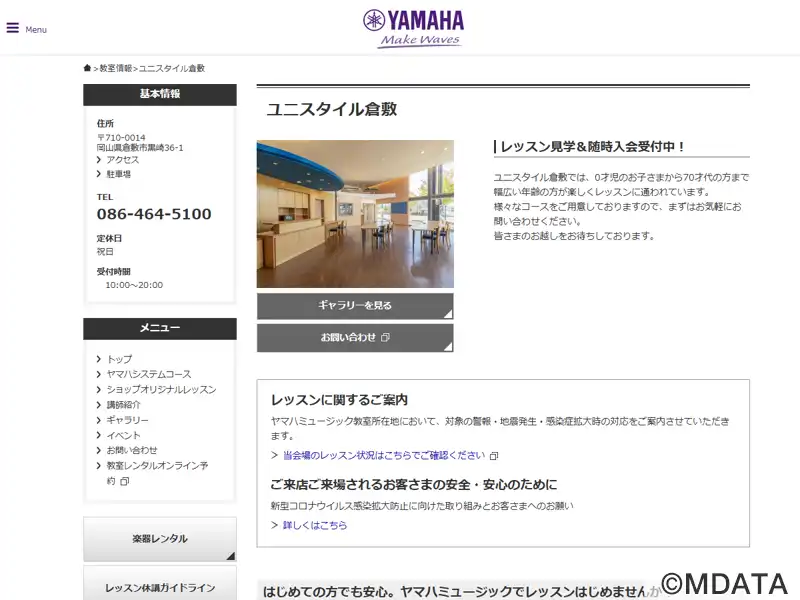
Task: Select トップ in the sidebar menu
Action: pyautogui.click(x=119, y=359)
